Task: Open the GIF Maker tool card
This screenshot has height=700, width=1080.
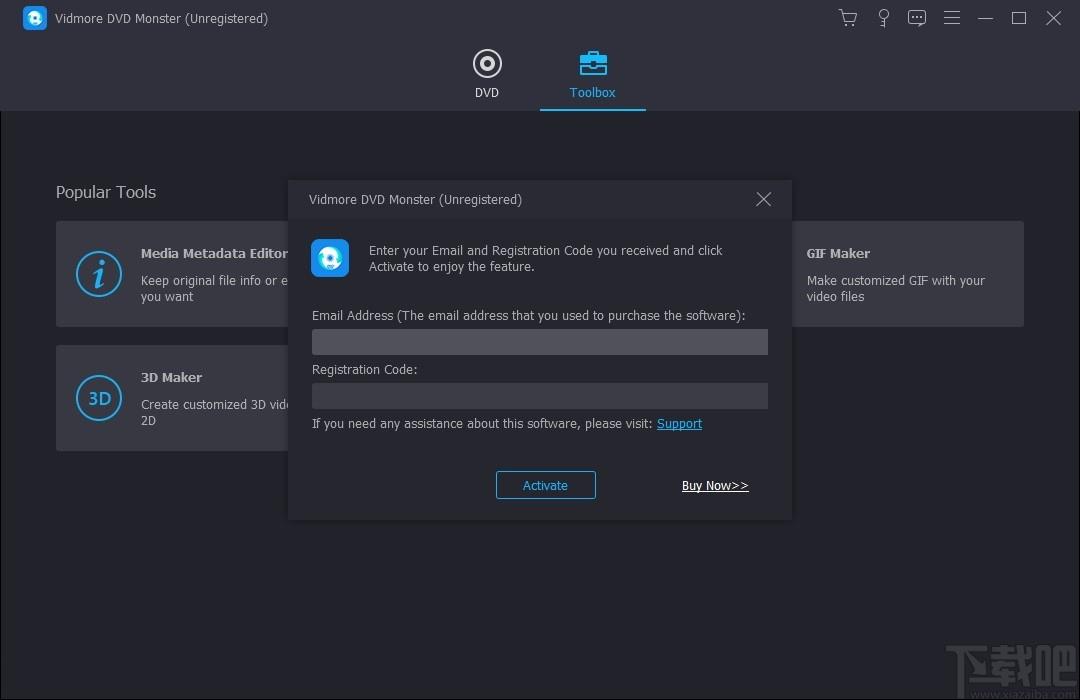Action: click(x=908, y=274)
